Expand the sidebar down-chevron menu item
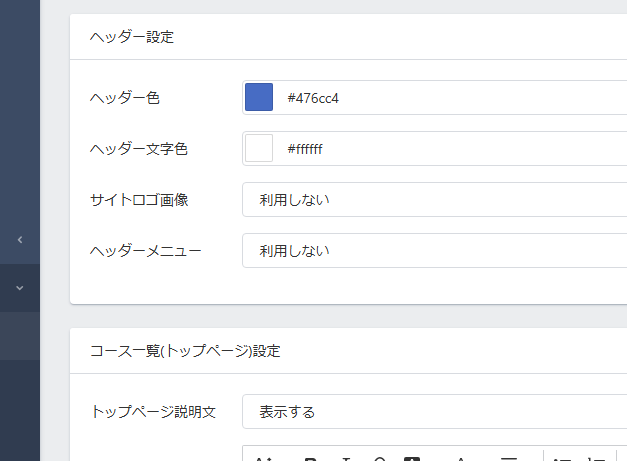627x461 pixels. coord(20,288)
